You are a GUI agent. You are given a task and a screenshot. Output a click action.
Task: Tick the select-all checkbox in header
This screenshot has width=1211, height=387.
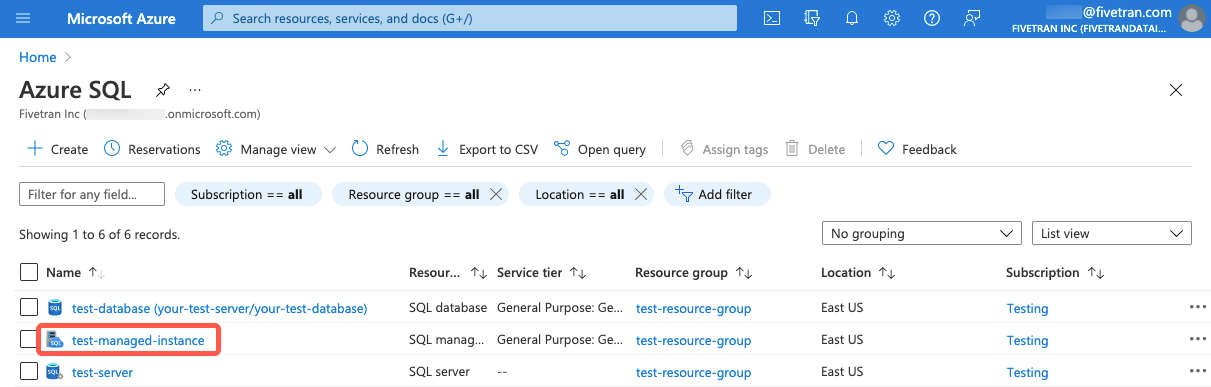pos(29,272)
